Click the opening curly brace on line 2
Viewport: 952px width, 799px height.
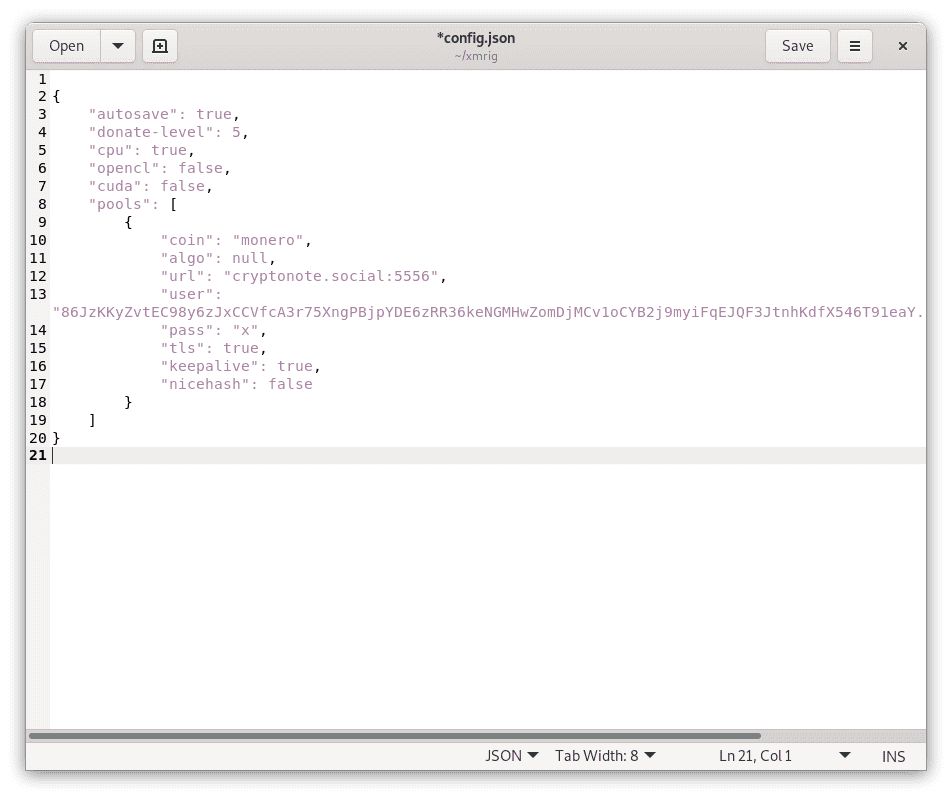coord(56,97)
